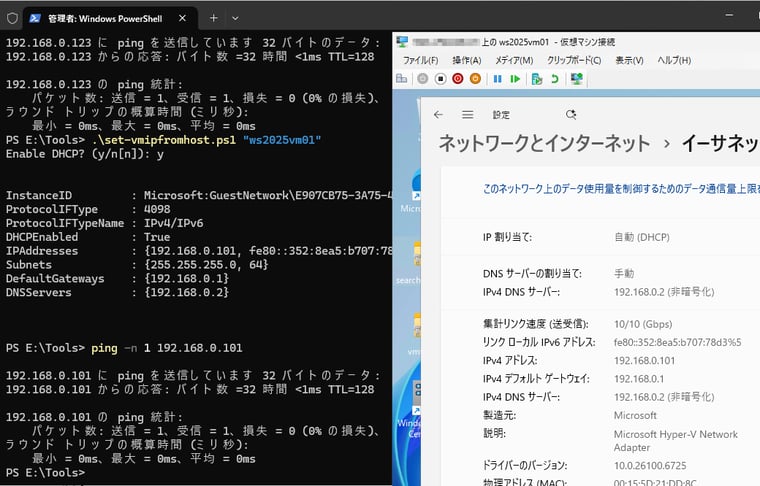Click the DNSServers {192.168.0.2} row
Image resolution: width=760 pixels, height=486 pixels.
pyautogui.click(x=117, y=293)
